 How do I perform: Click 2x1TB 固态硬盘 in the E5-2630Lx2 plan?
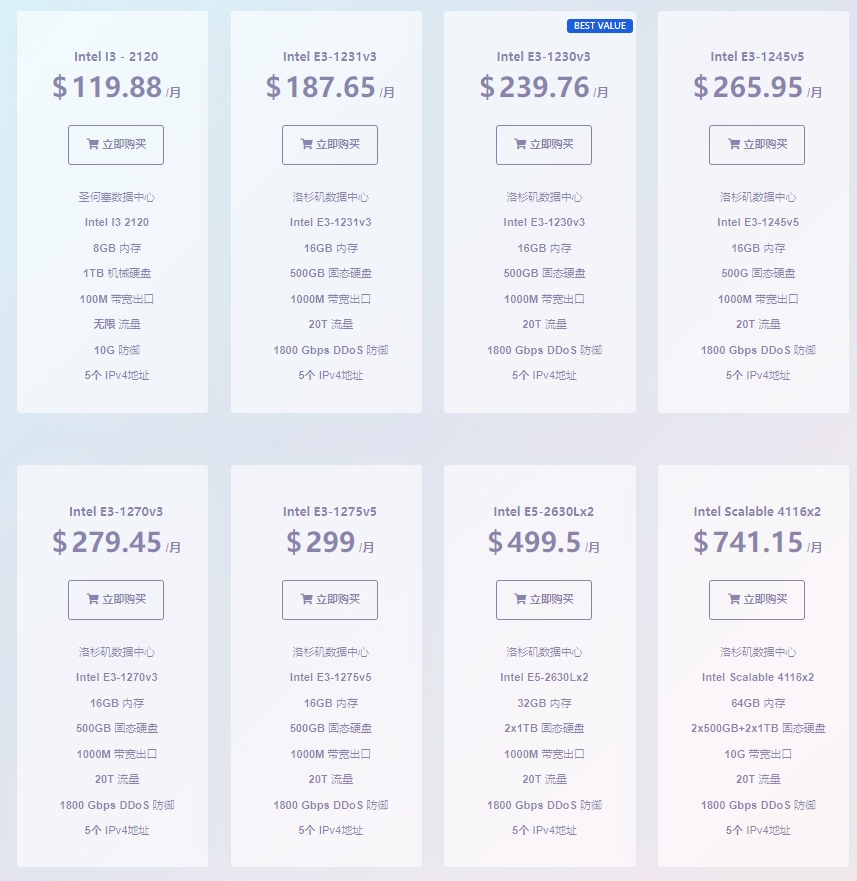click(x=544, y=728)
